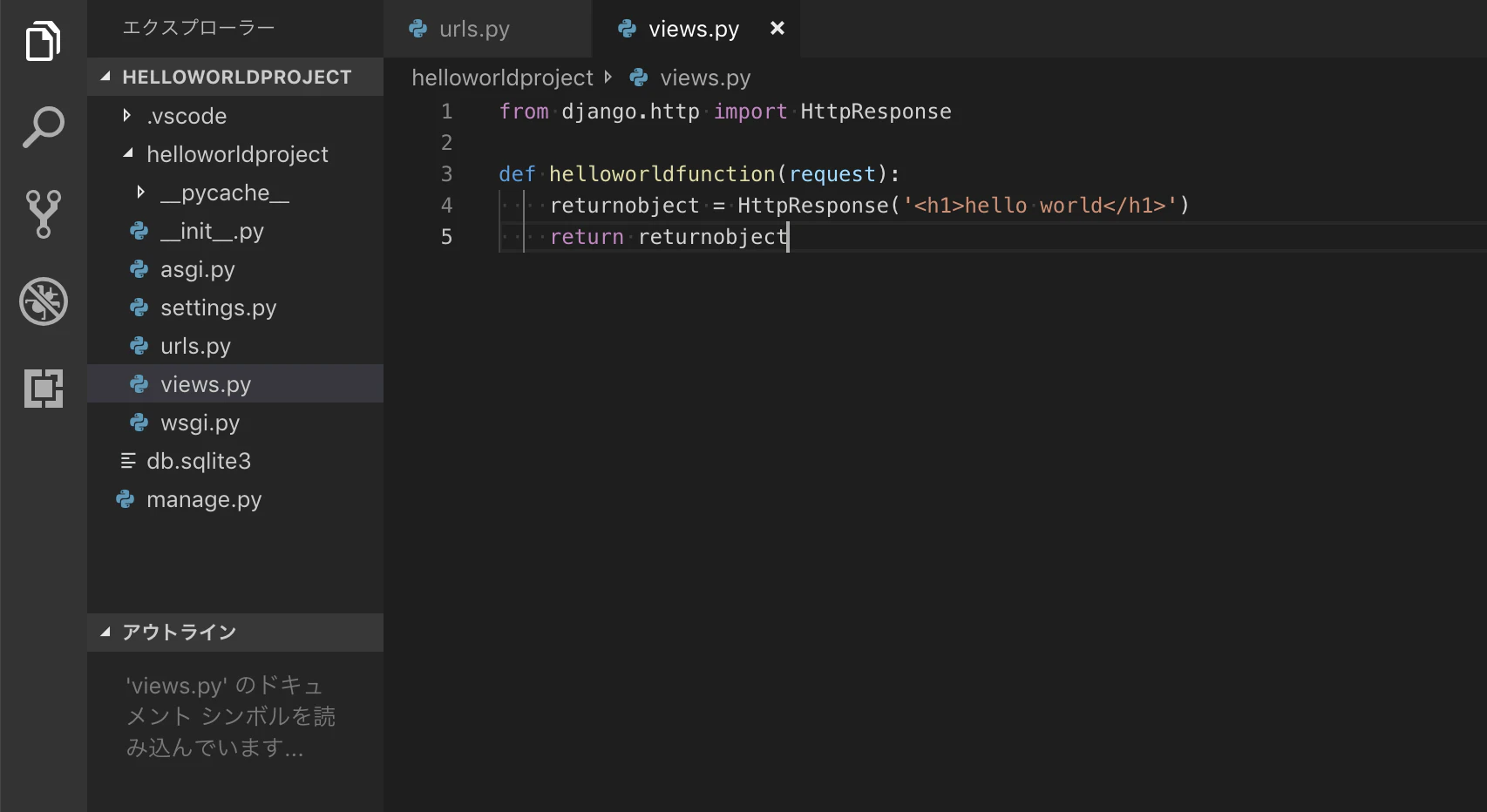
Task: Click line number 5 in the gutter
Action: point(446,237)
